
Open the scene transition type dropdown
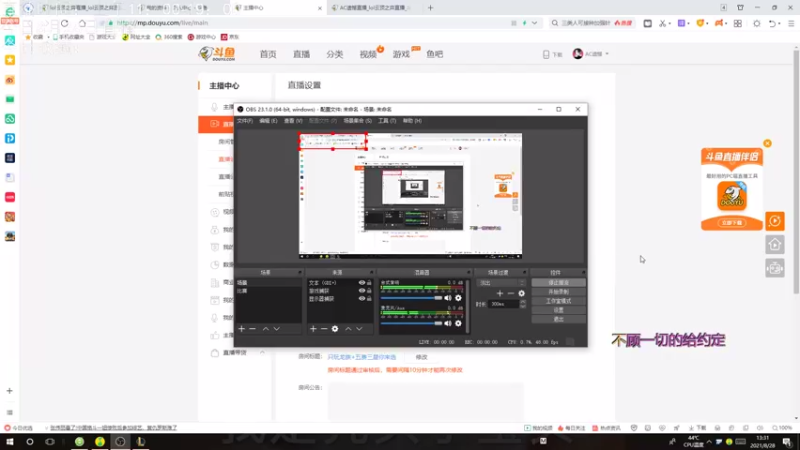click(501, 283)
